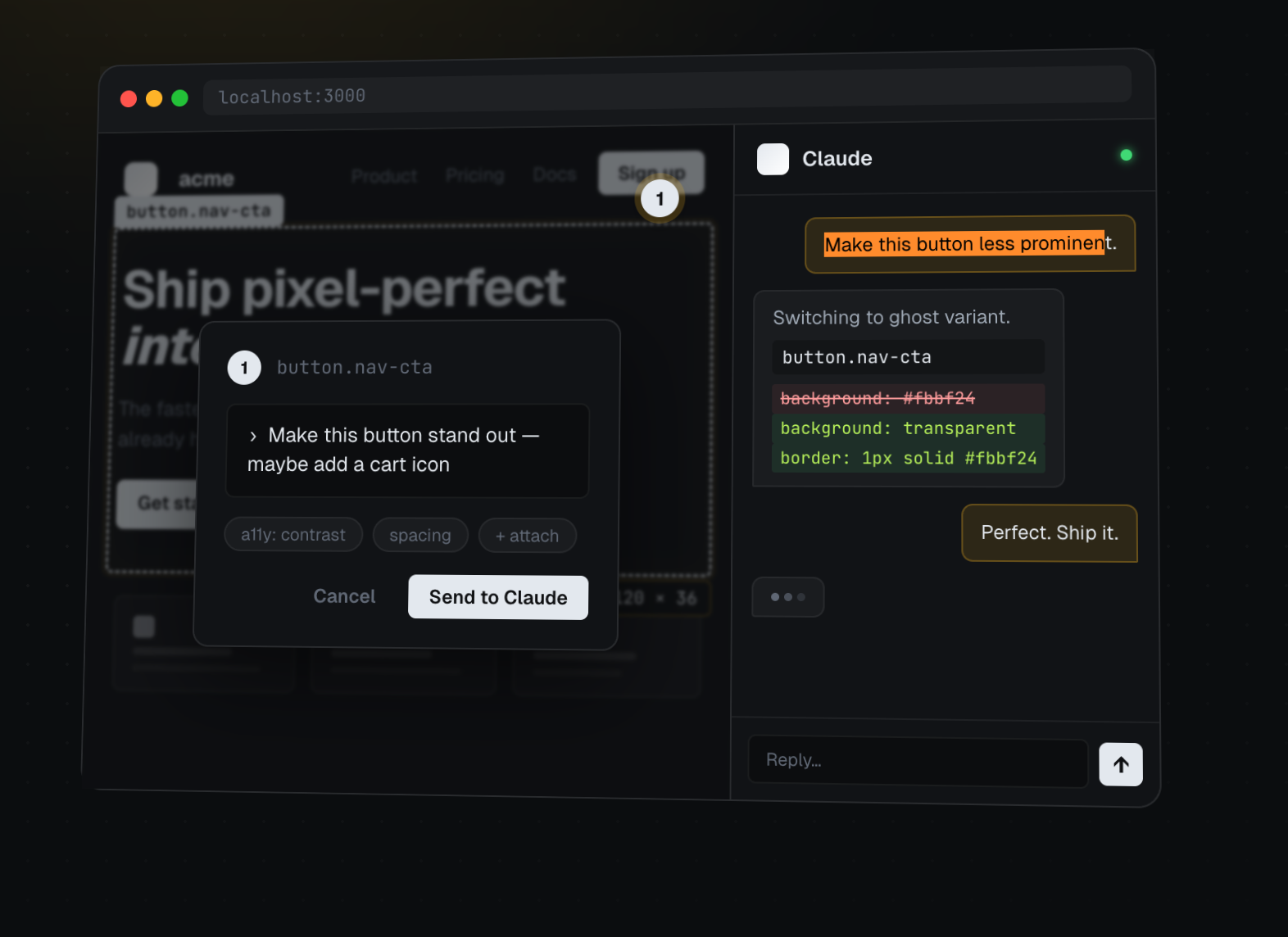Click the Reply... input field
1288x937 pixels.
pos(918,761)
